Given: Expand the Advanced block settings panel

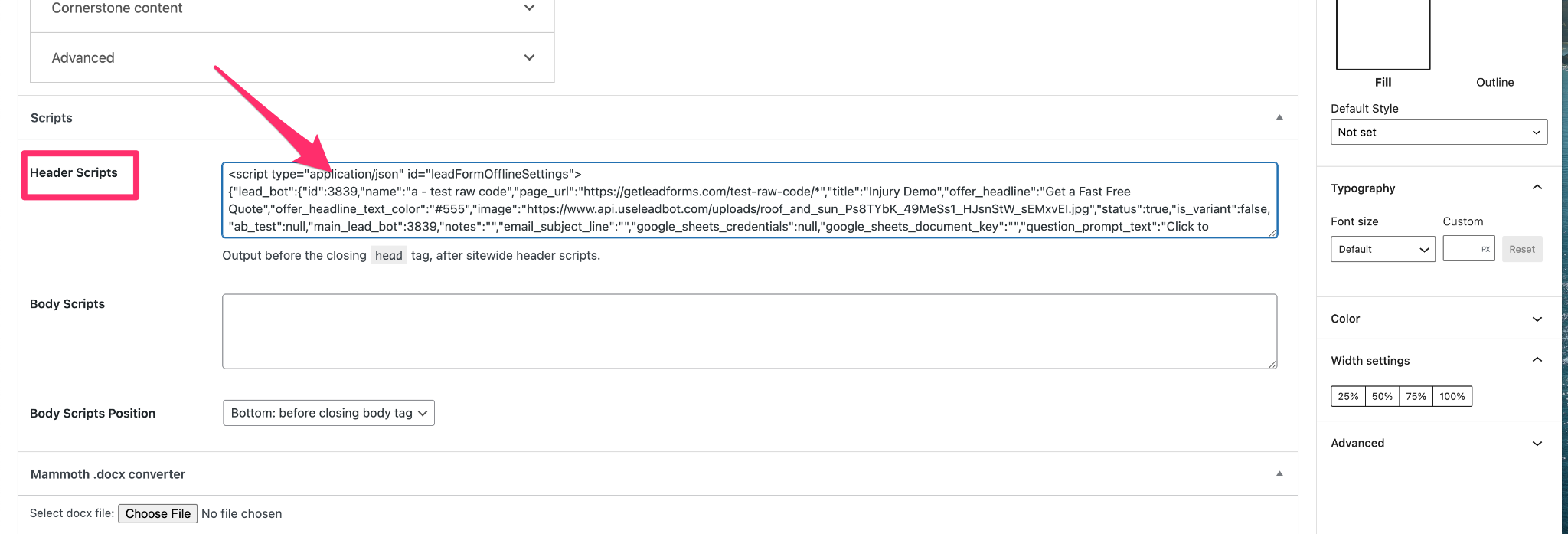Looking at the screenshot, I should click(1537, 443).
